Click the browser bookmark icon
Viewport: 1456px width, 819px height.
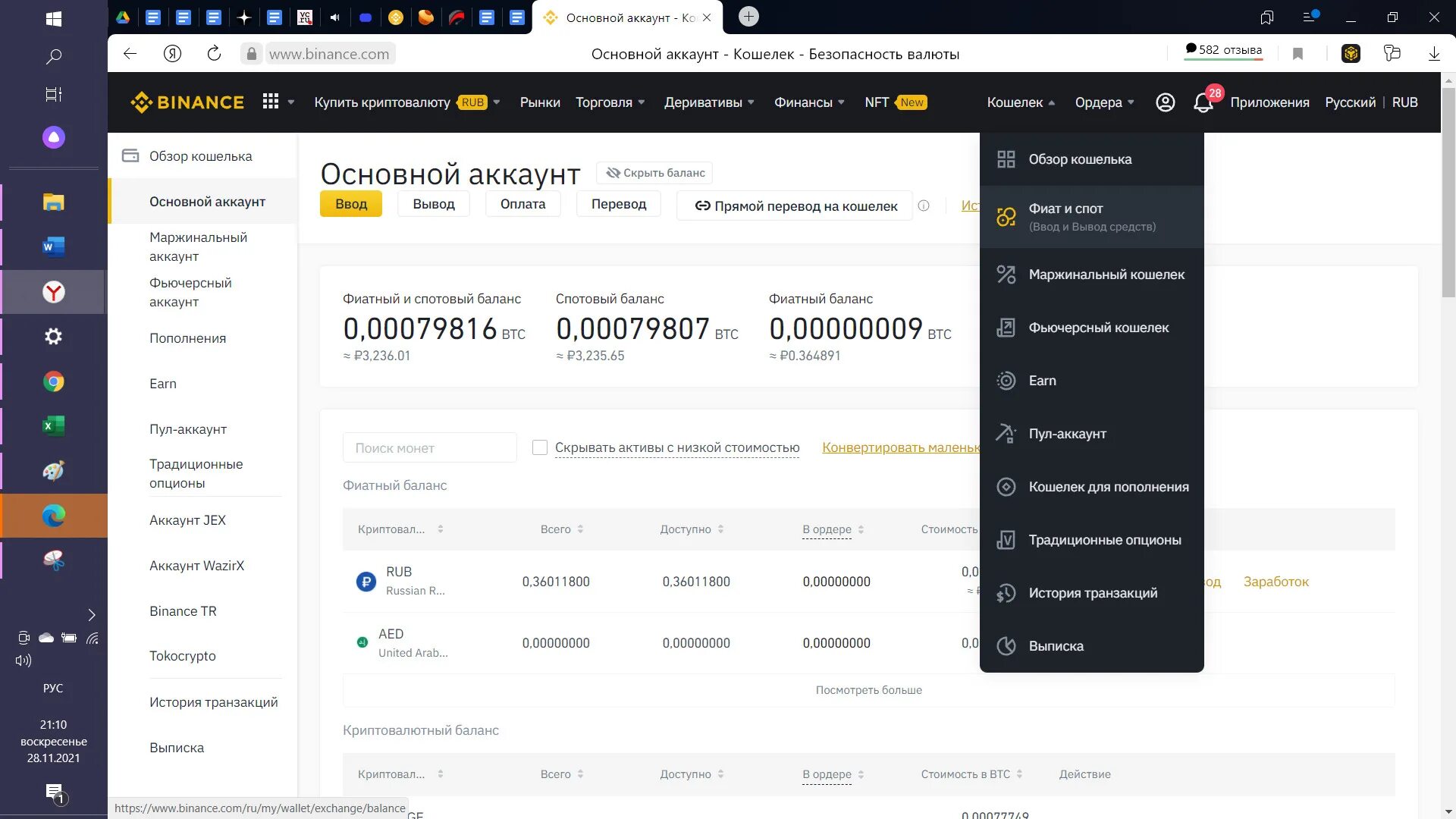(1298, 54)
